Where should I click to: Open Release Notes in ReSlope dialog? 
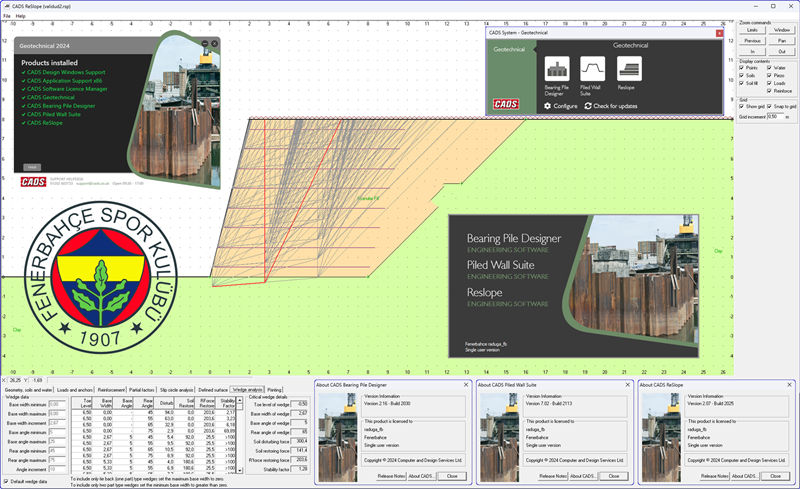tap(714, 476)
